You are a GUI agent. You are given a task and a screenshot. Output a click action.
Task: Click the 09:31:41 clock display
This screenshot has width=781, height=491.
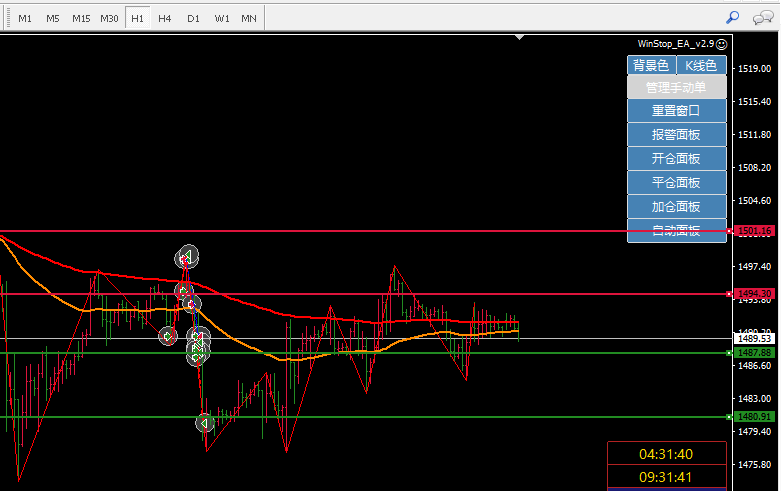pos(666,477)
